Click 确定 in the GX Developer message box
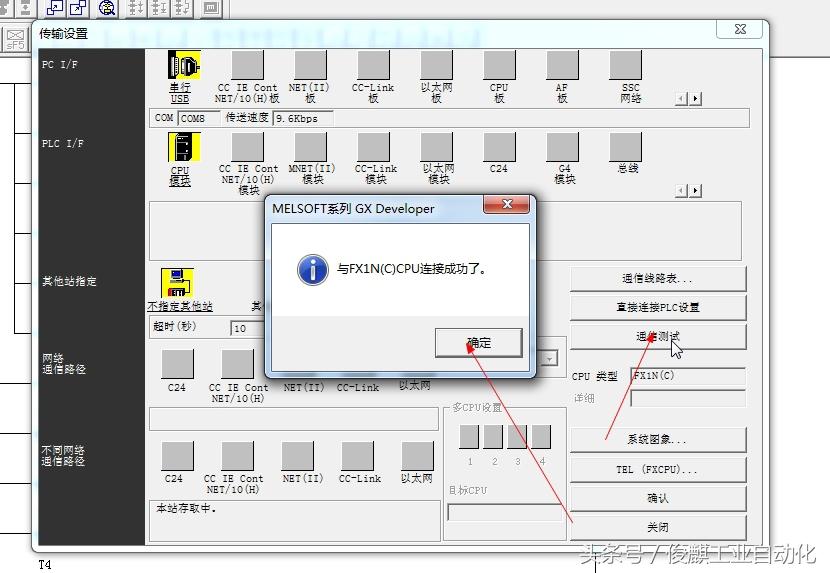Viewport: 830px width, 573px height. coord(479,343)
